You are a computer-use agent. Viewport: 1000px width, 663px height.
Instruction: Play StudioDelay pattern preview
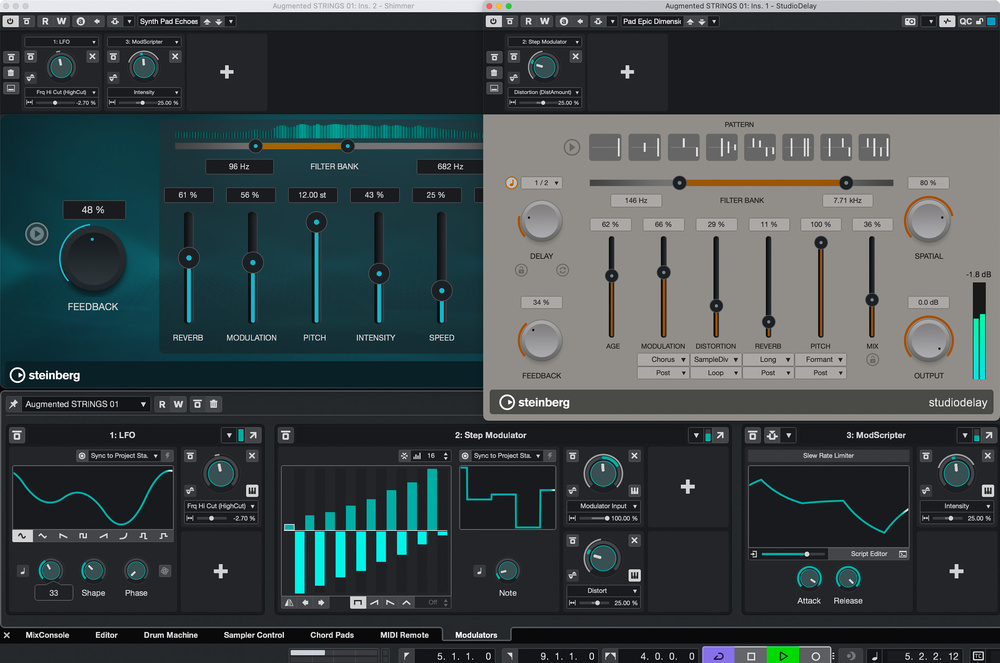point(571,147)
